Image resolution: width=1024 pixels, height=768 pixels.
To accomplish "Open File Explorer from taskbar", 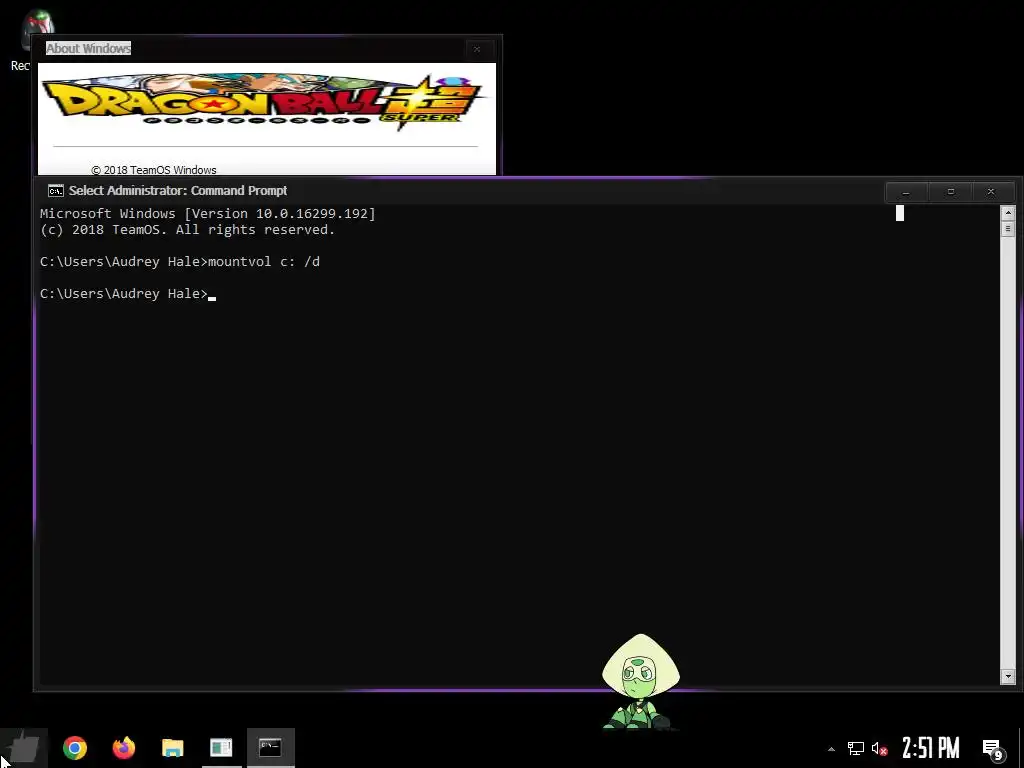I will [x=172, y=748].
